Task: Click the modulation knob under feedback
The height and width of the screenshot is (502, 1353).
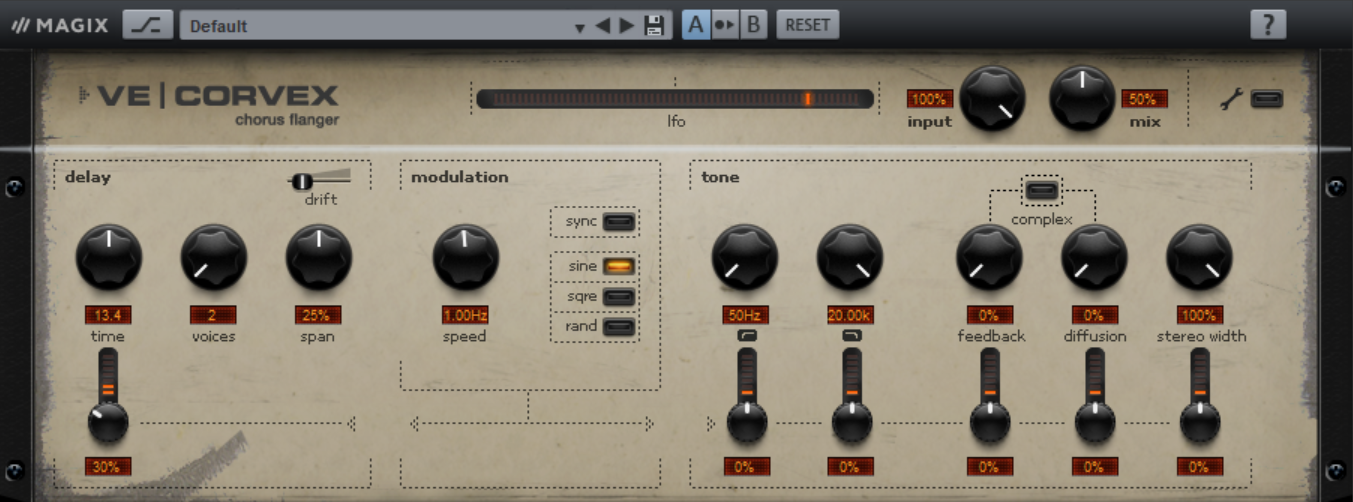Action: click(990, 423)
